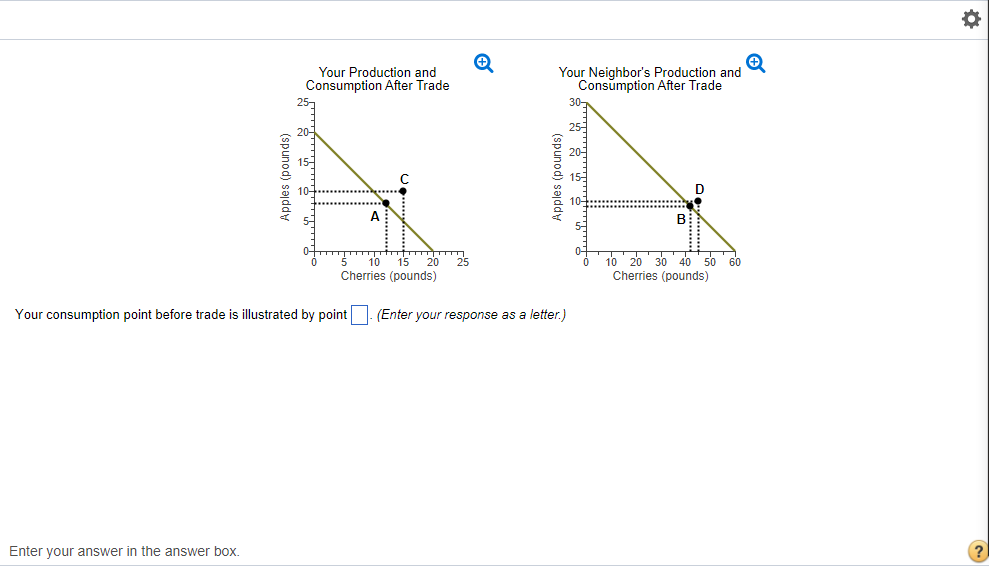Zoom into Your Neighbor's Production graph

coord(756,64)
